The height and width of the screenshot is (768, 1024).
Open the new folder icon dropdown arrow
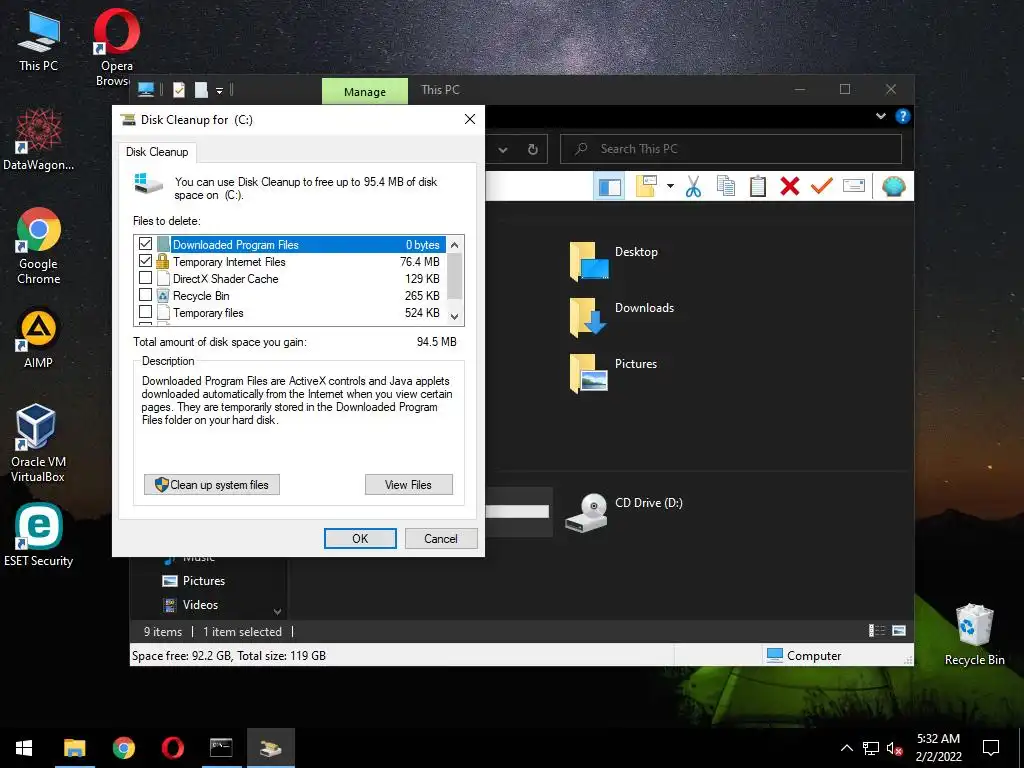pyautogui.click(x=670, y=187)
